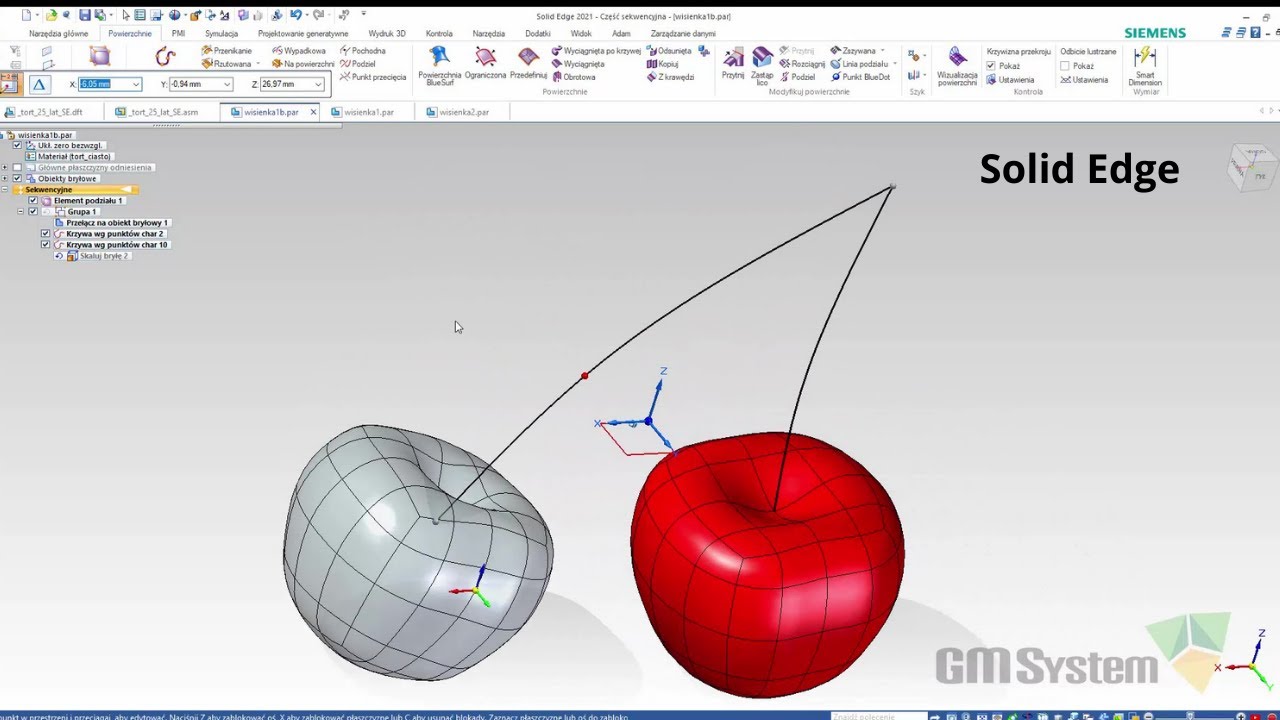The width and height of the screenshot is (1280, 720).
Task: Open the Narzędzia główne ribbon tab
Action: pyautogui.click(x=59, y=33)
